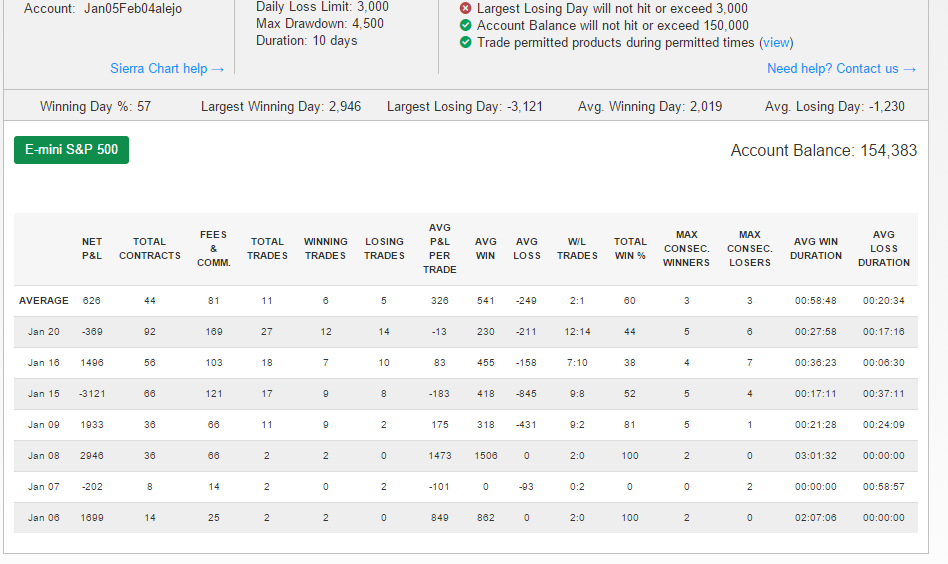Screen dimensions: 948x564
Task: Select the Jan 06 row date
Action: 44,517
